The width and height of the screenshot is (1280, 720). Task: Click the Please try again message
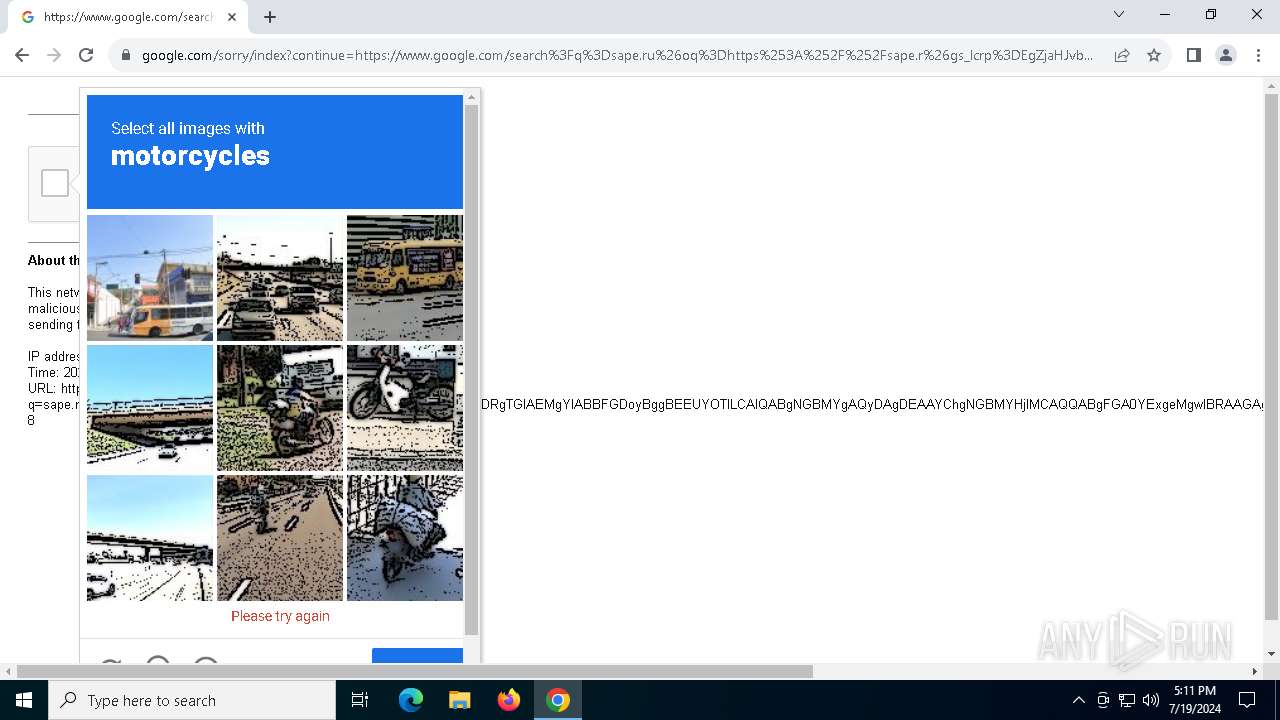point(280,616)
